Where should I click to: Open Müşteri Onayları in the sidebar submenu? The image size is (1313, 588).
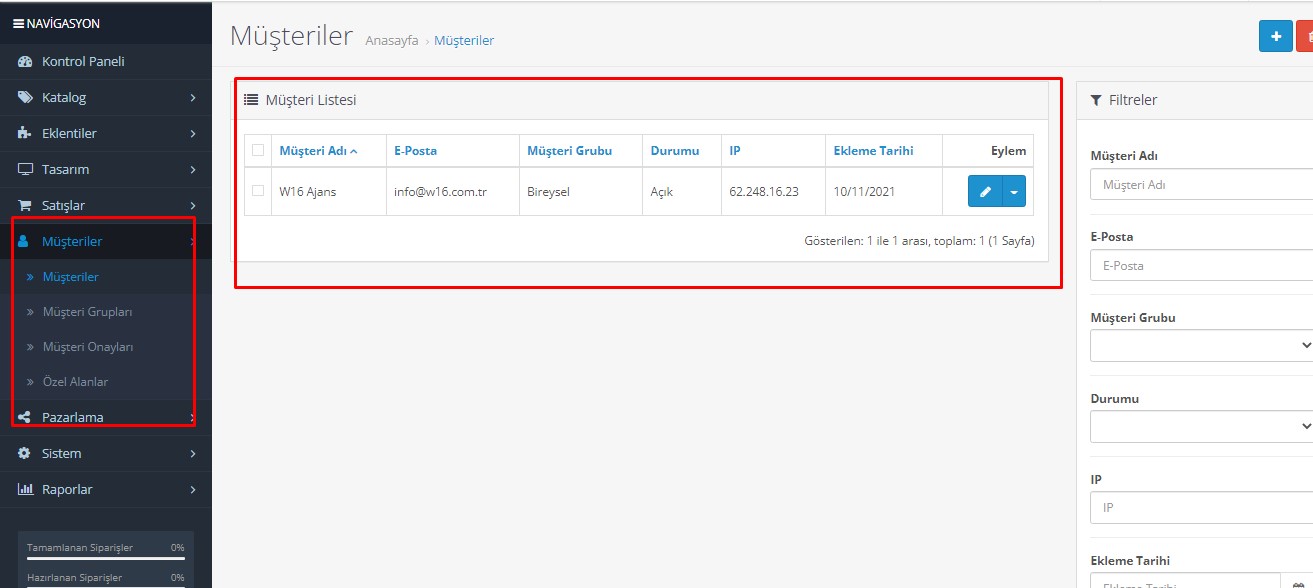click(87, 347)
